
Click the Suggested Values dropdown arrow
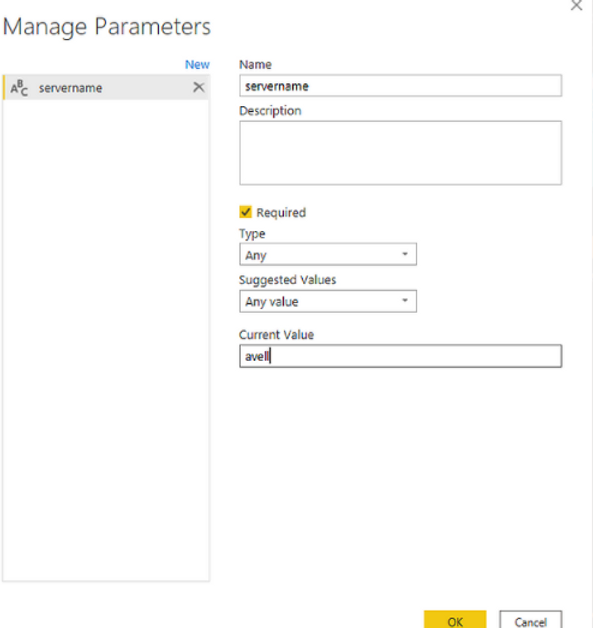[405, 300]
